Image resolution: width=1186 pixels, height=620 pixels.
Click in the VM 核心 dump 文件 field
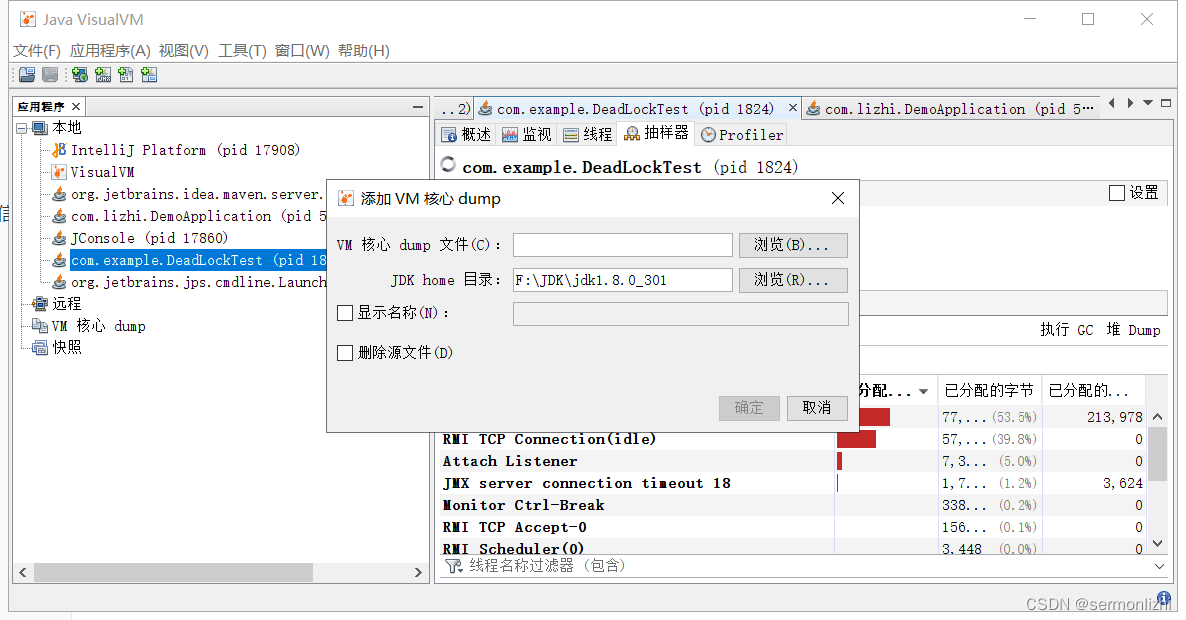622,245
